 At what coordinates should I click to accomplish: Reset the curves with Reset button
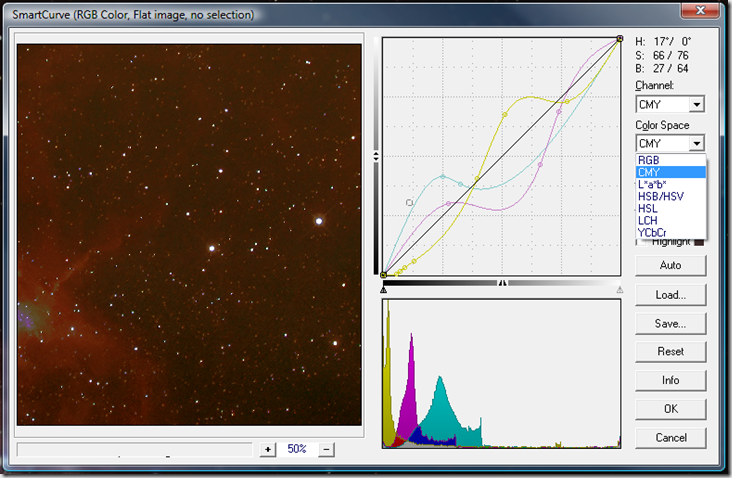[670, 351]
